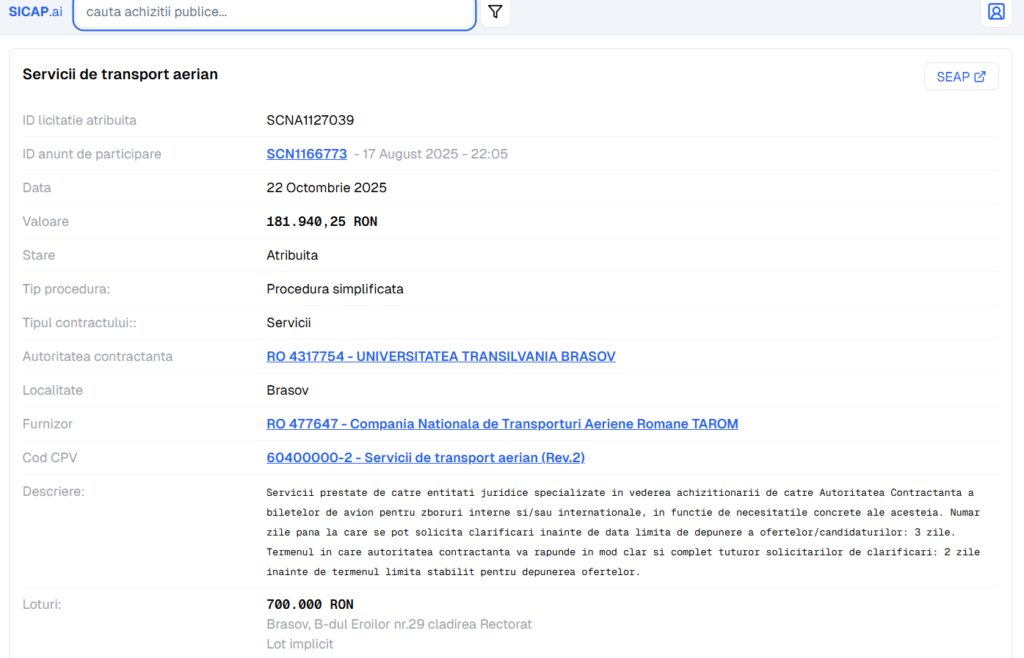Click the 'Lot implicit' label
The width and height of the screenshot is (1024, 658).
click(x=300, y=644)
